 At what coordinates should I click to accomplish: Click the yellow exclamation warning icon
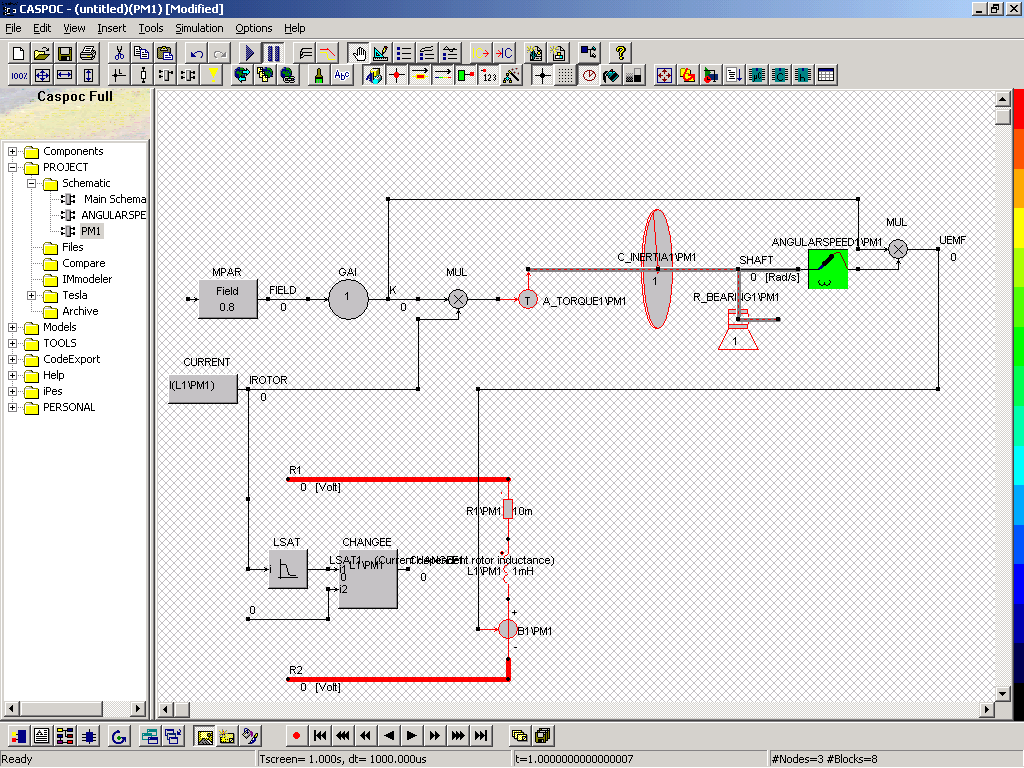tap(213, 76)
